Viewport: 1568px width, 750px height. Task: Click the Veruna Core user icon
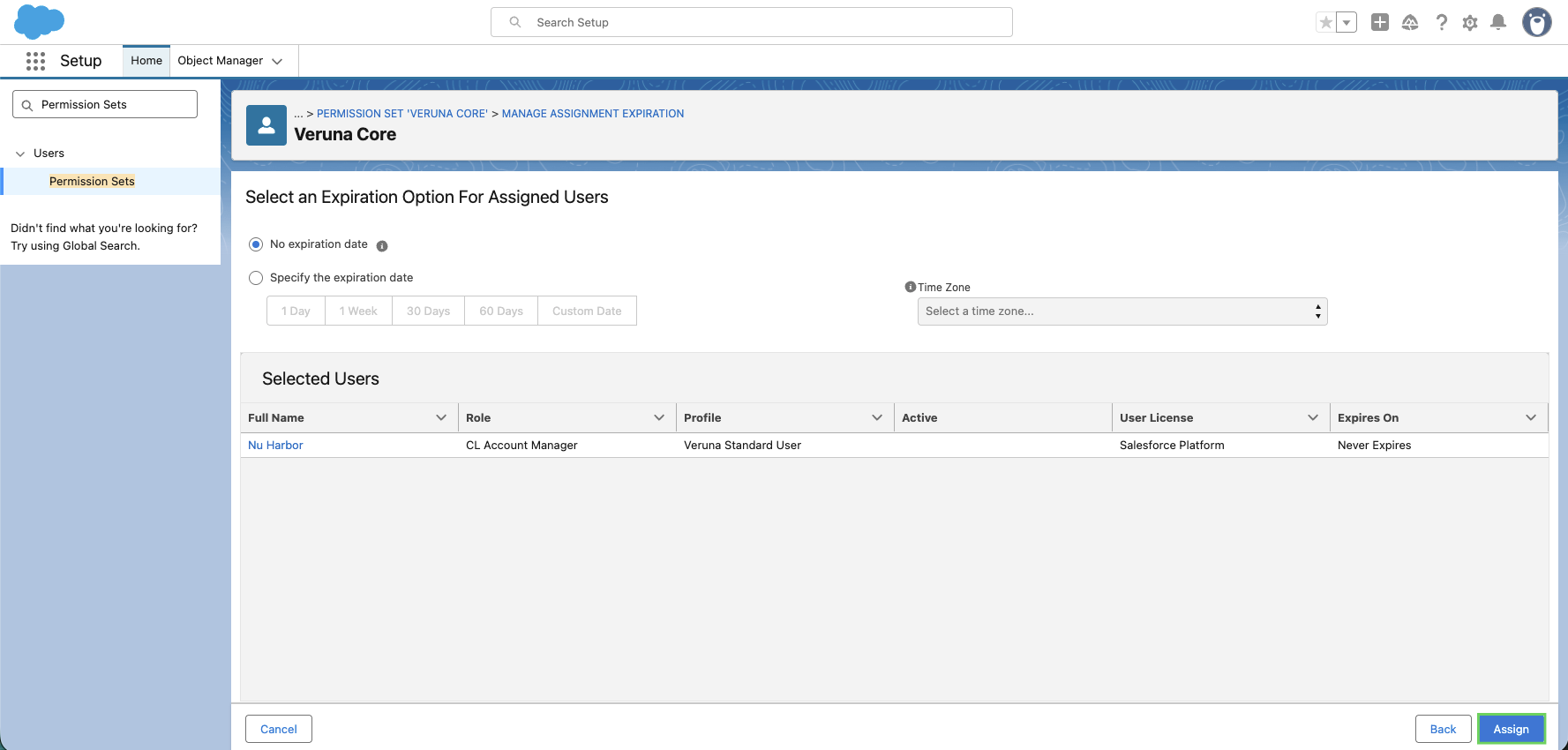tap(266, 125)
